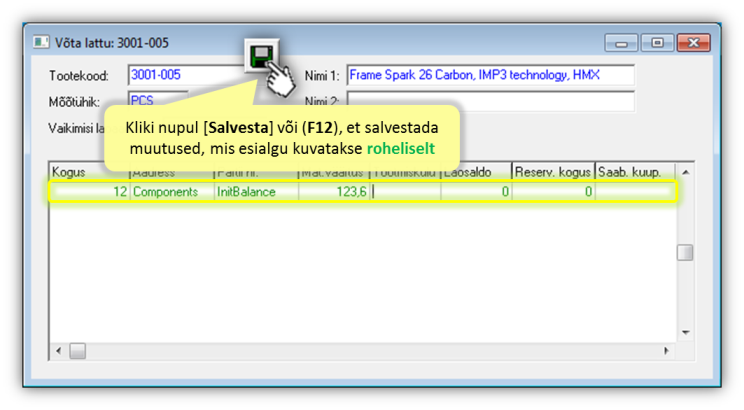
Task: Click the Laosaldo cell showing 0
Action: pyautogui.click(x=476, y=192)
